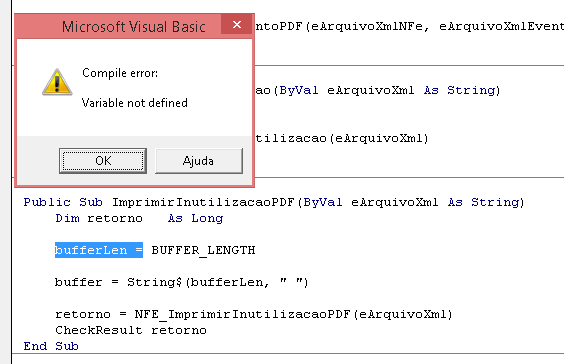Click the 'buffer = String$' code line
The height and width of the screenshot is (364, 564).
(x=182, y=282)
